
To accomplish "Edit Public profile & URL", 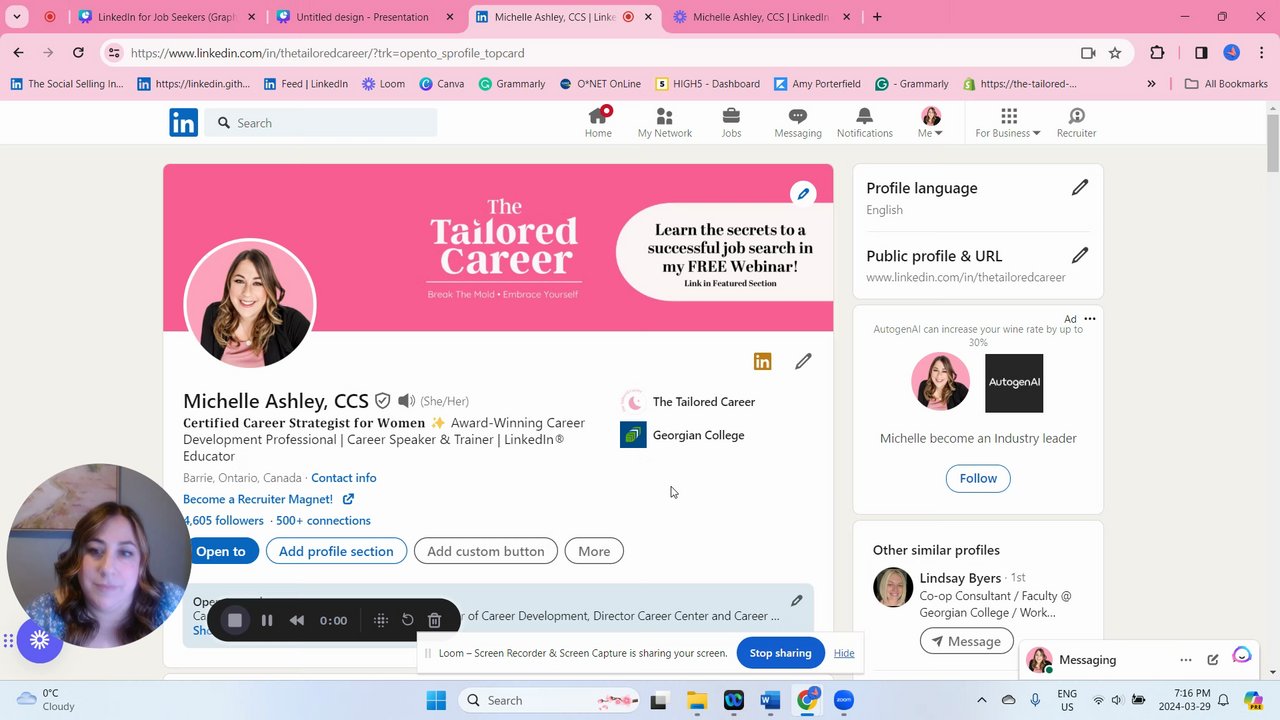I will click(x=1080, y=256).
